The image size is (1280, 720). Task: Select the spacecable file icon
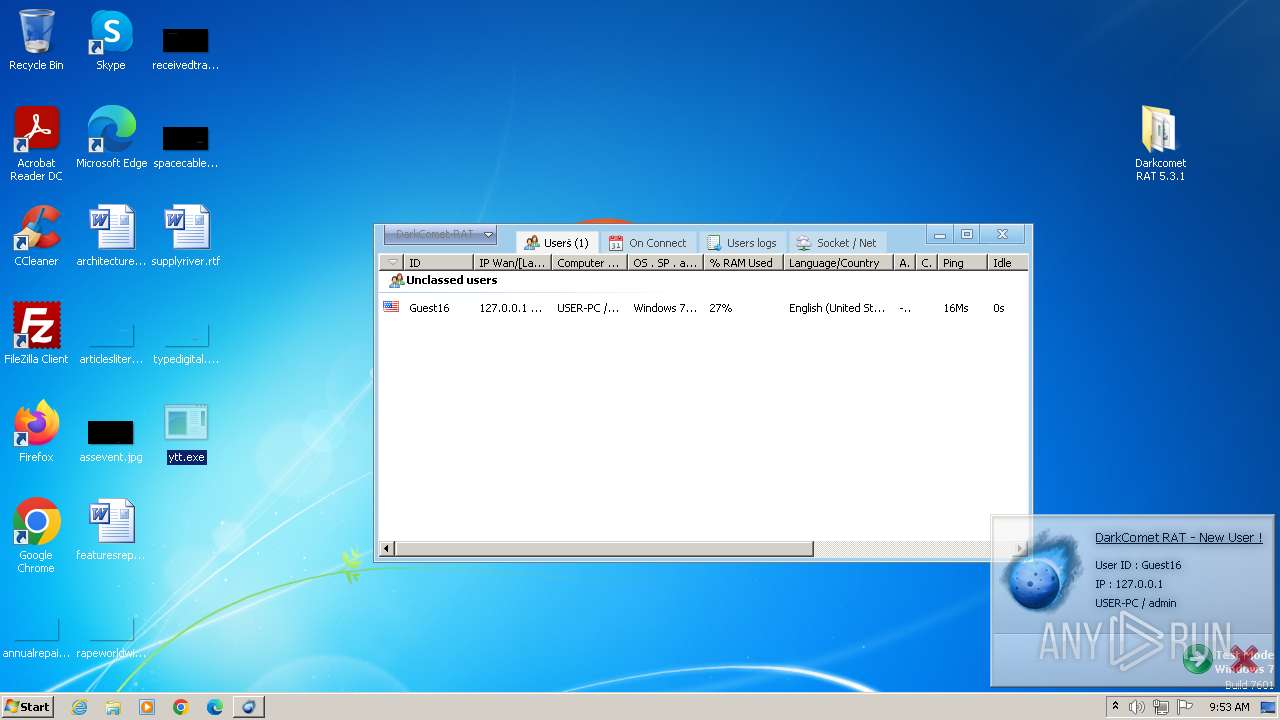[186, 146]
